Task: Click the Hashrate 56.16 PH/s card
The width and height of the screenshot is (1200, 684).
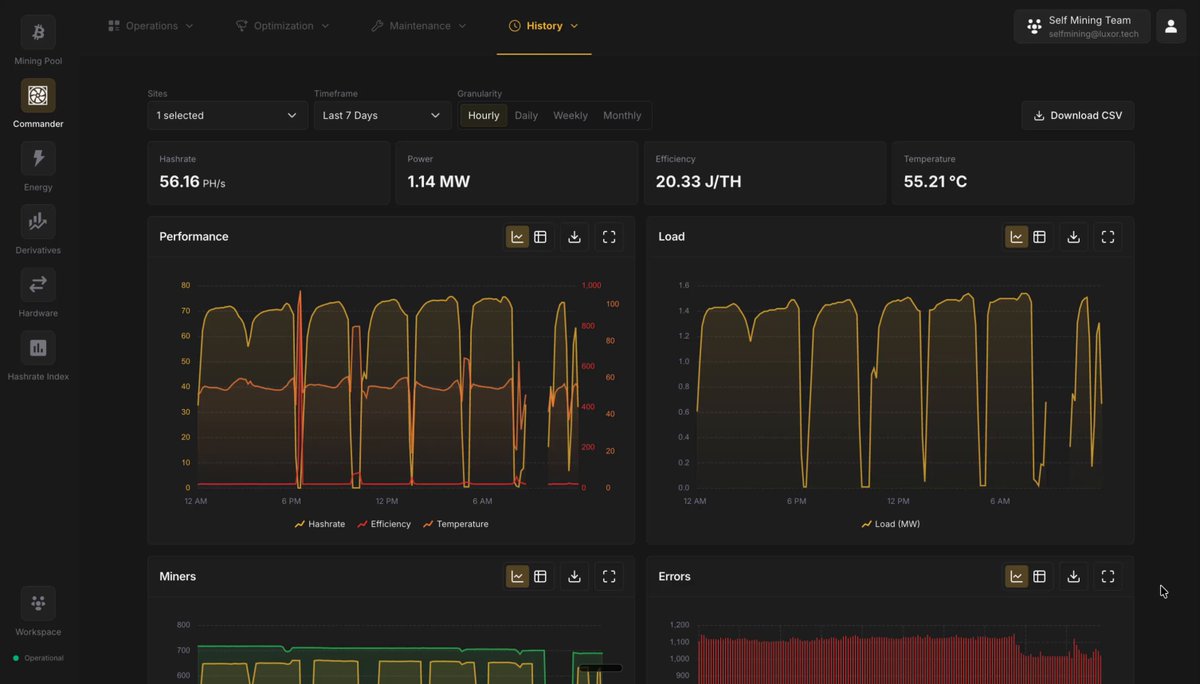Action: [269, 173]
